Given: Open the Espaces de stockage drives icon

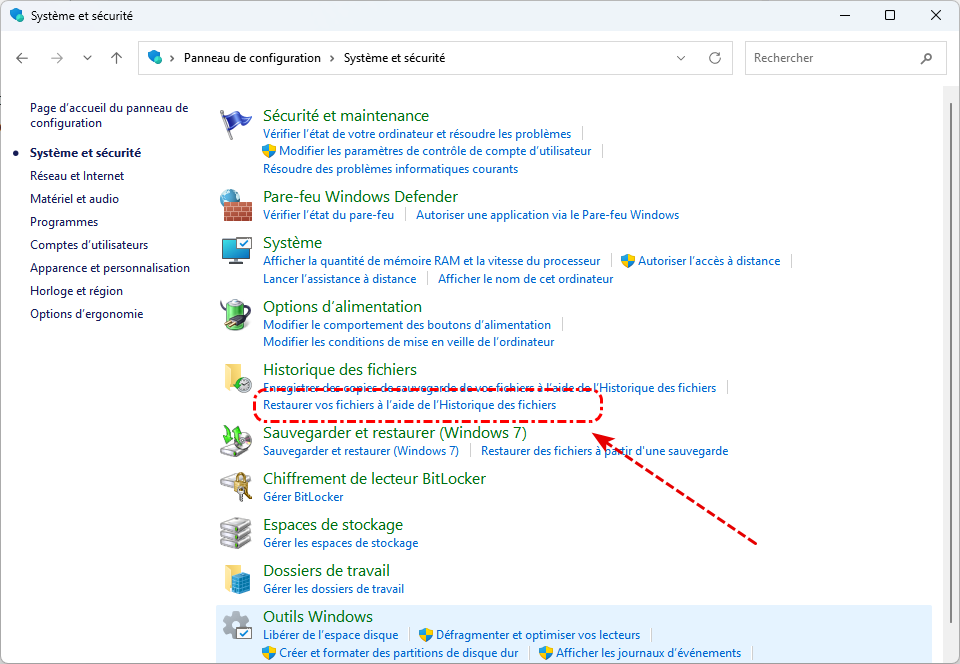Looking at the screenshot, I should click(x=236, y=533).
